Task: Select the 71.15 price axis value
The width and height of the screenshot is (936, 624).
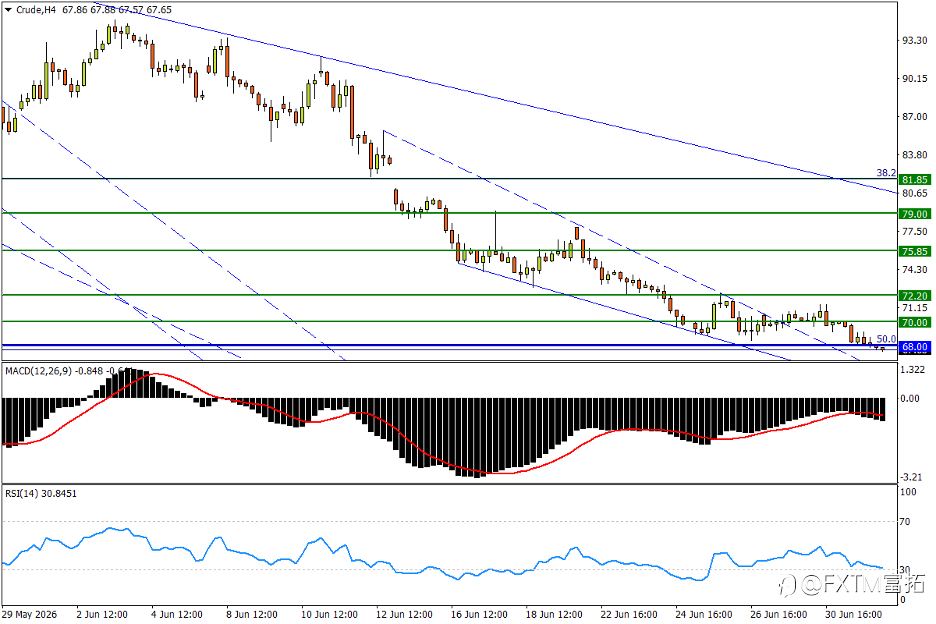Action: pyautogui.click(x=915, y=308)
